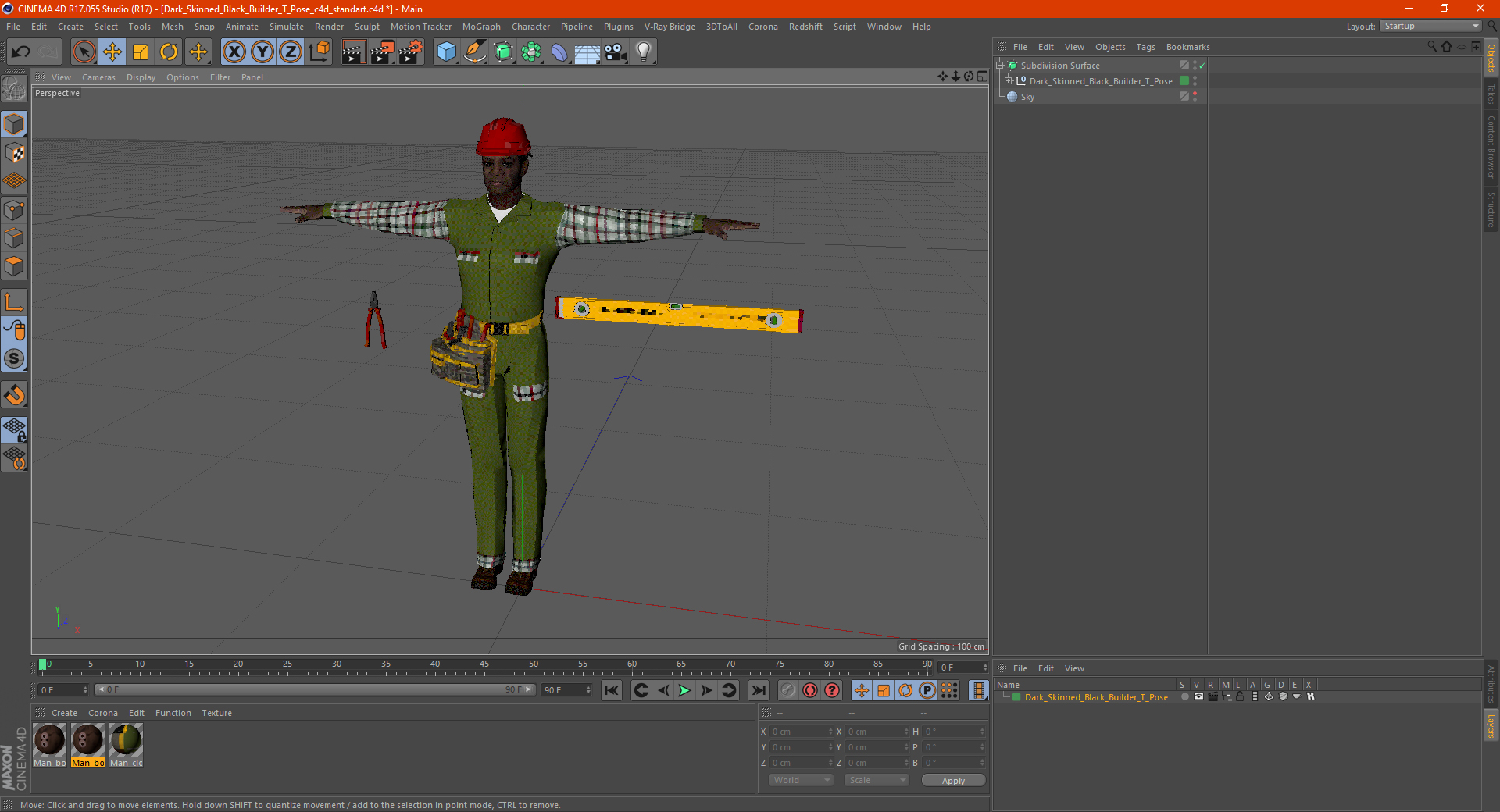Open the Scale mode dropdown
This screenshot has width=1500, height=812.
pos(877,780)
